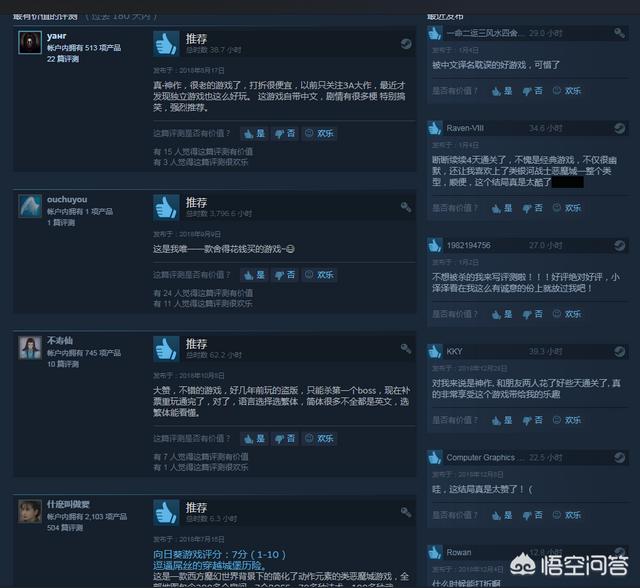Click the thumbs-up icon beside KKY's review
Screen dimensions: 640x588
(x=435, y=351)
